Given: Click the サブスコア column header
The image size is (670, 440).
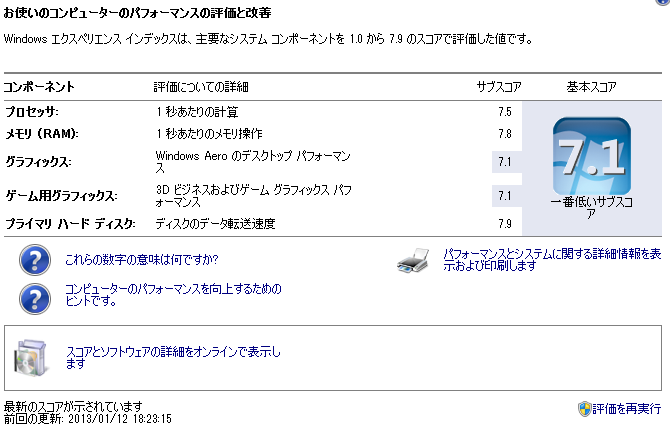Looking at the screenshot, I should 499,87.
